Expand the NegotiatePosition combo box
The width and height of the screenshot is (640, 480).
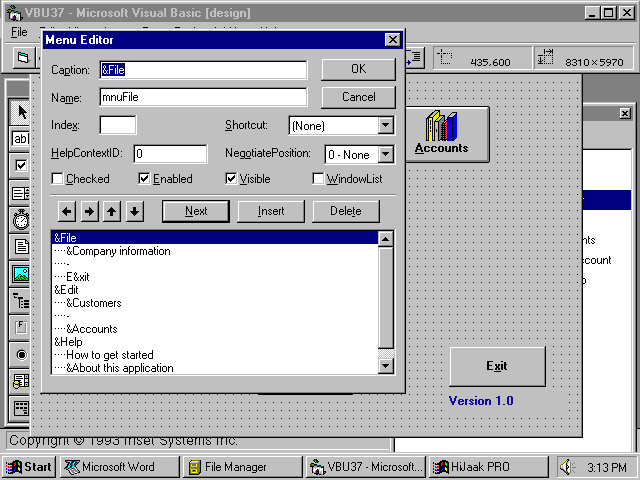[x=386, y=155]
